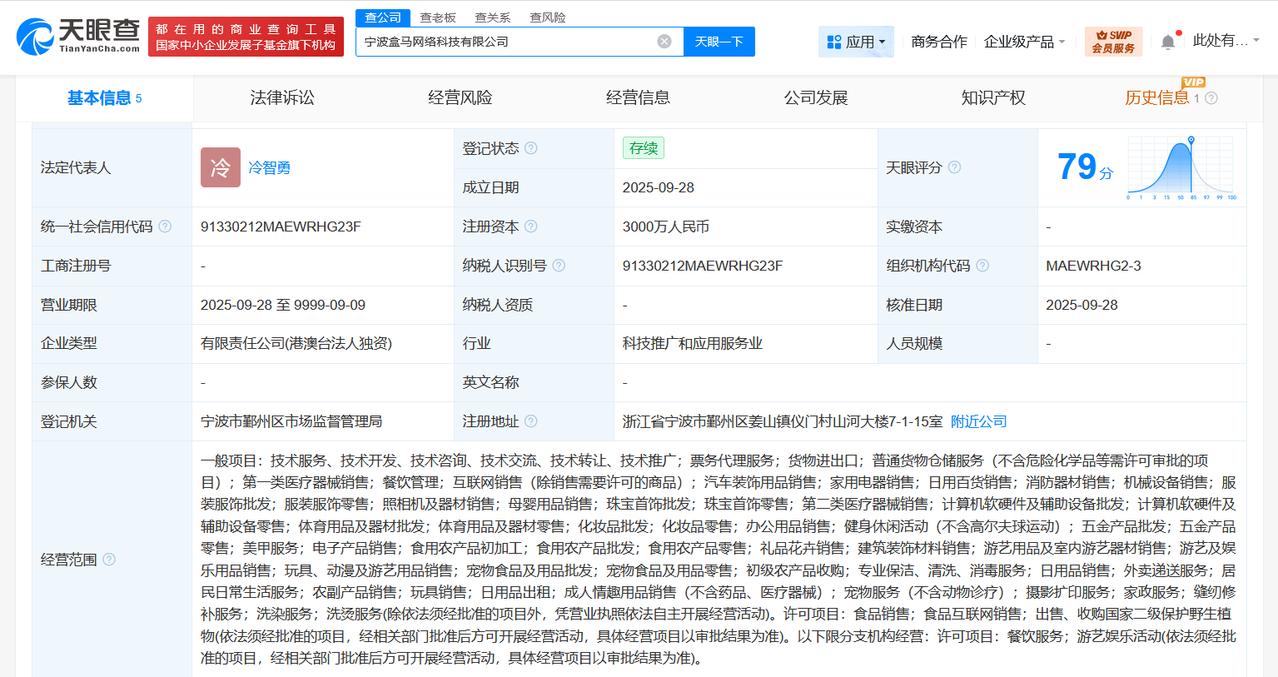
Task: Switch to the 公司发展 tab
Action: [x=816, y=98]
